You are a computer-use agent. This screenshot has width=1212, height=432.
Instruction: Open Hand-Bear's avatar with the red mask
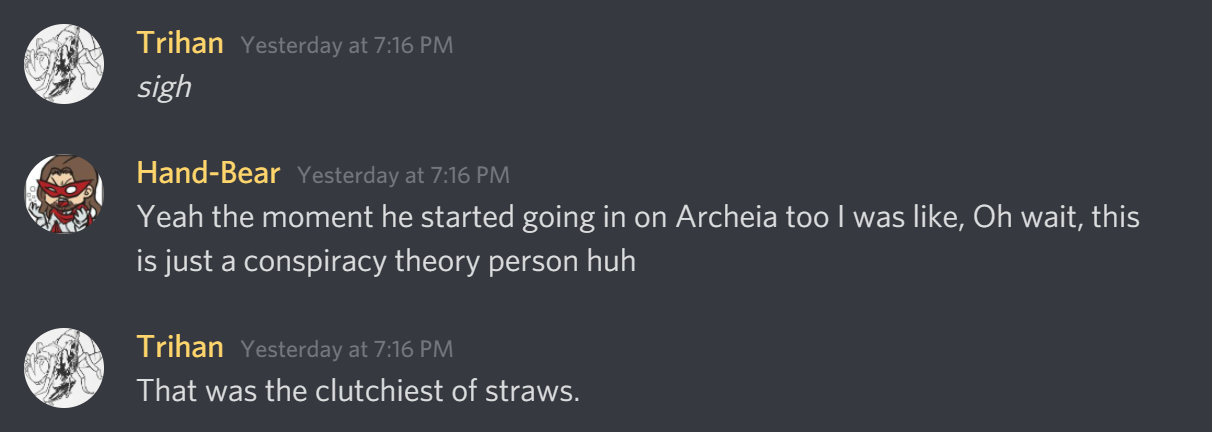64,194
